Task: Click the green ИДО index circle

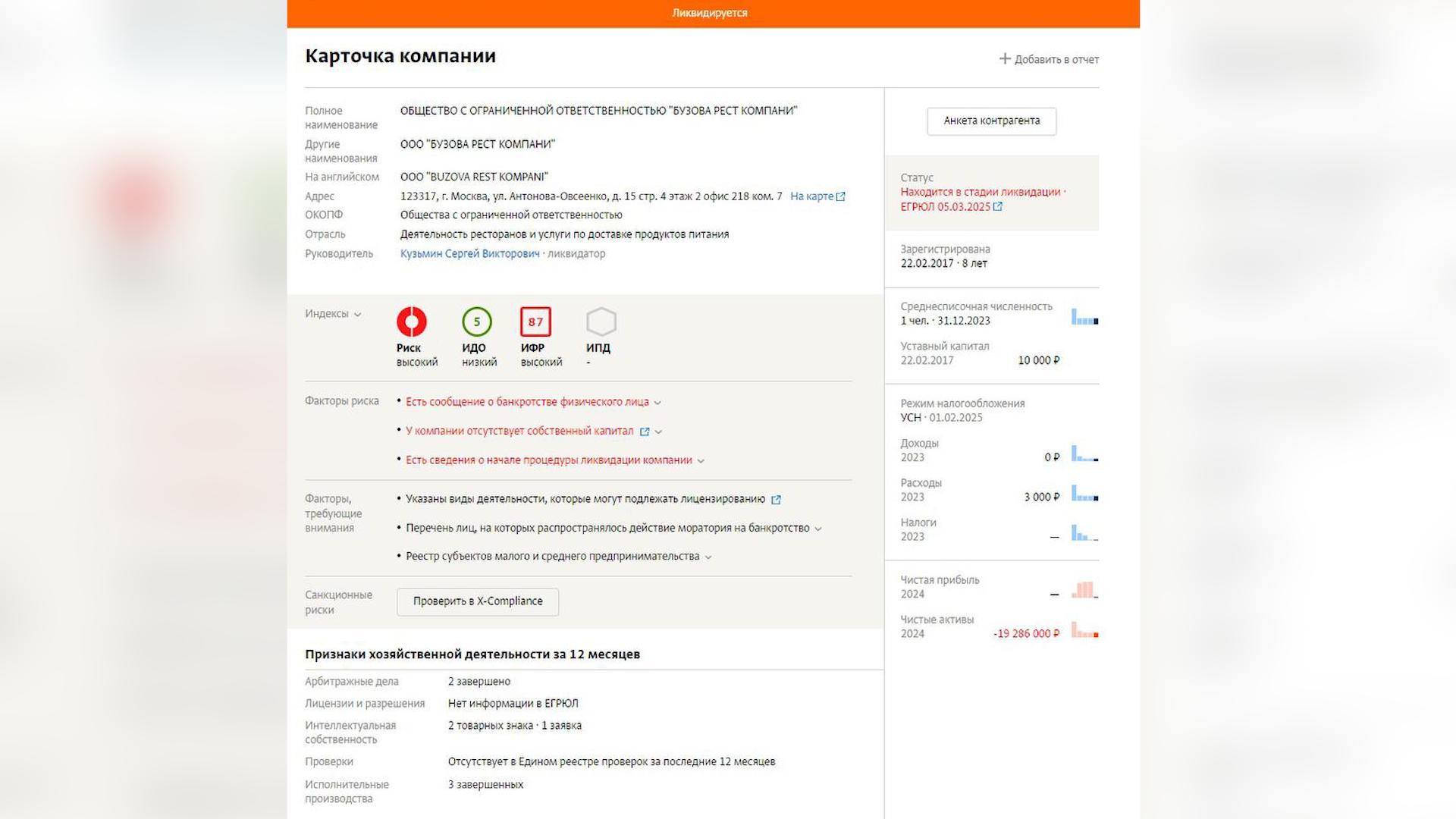Action: point(477,322)
